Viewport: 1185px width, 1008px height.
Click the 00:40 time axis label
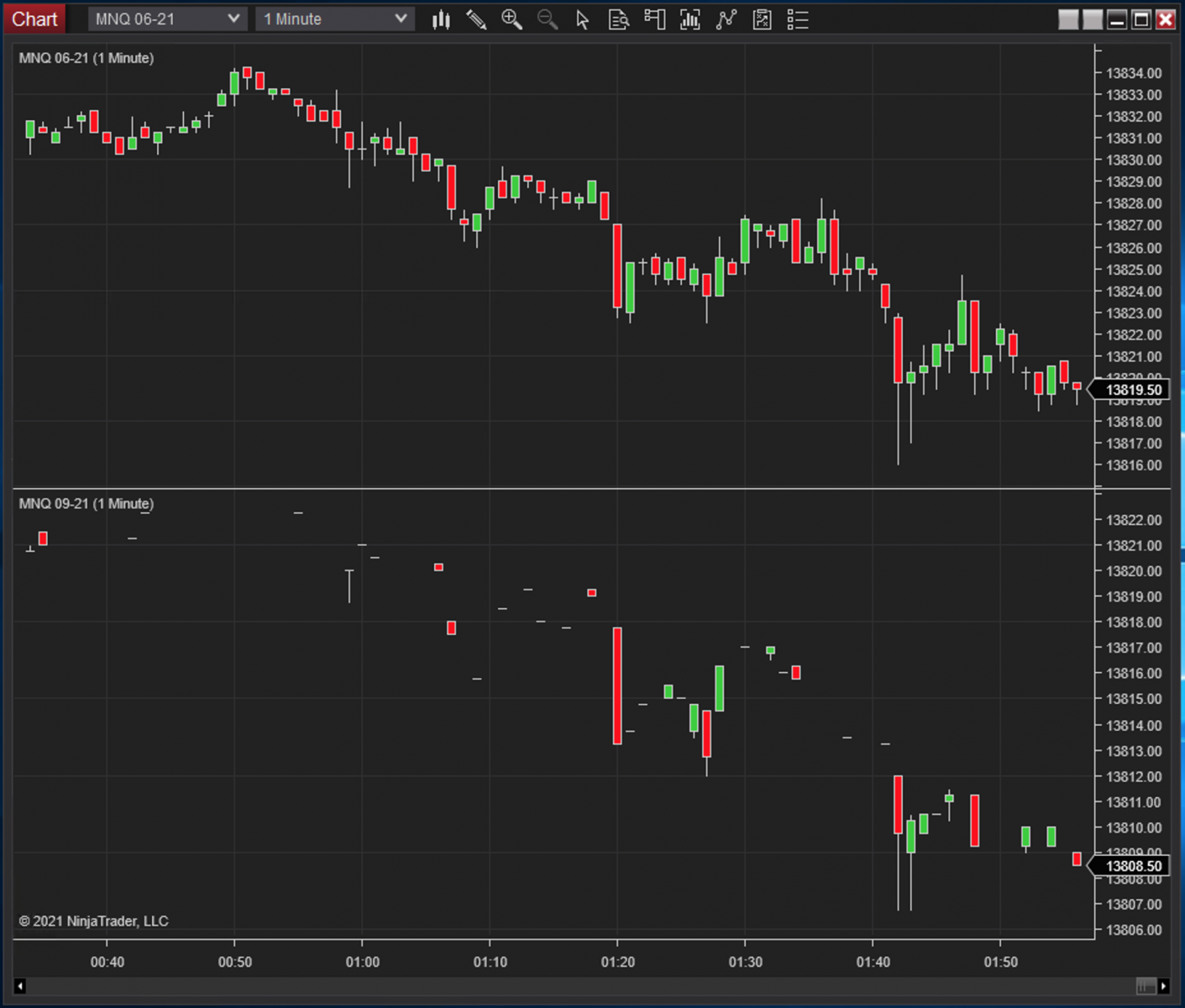[x=107, y=962]
